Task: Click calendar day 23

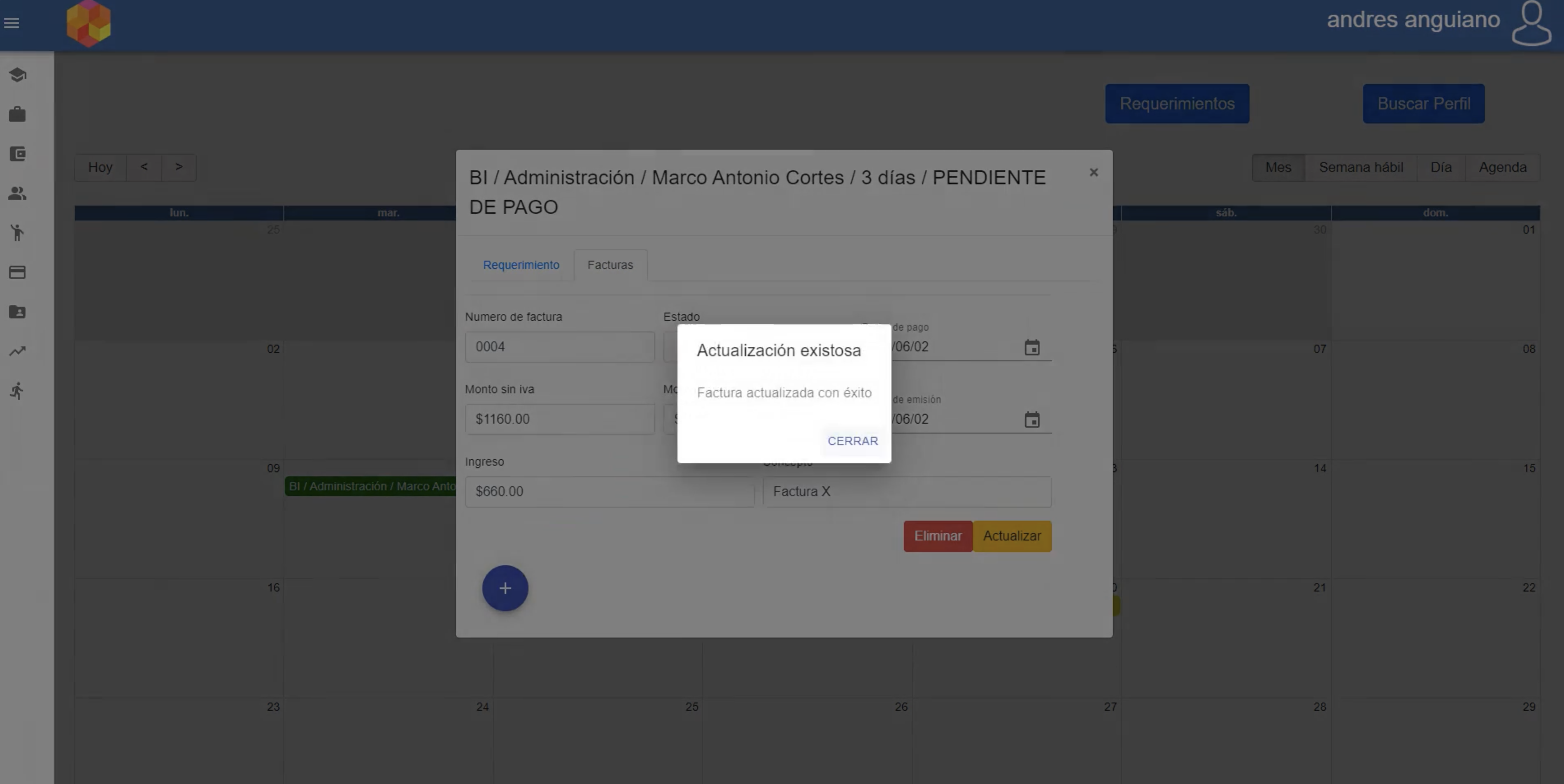Action: click(273, 707)
